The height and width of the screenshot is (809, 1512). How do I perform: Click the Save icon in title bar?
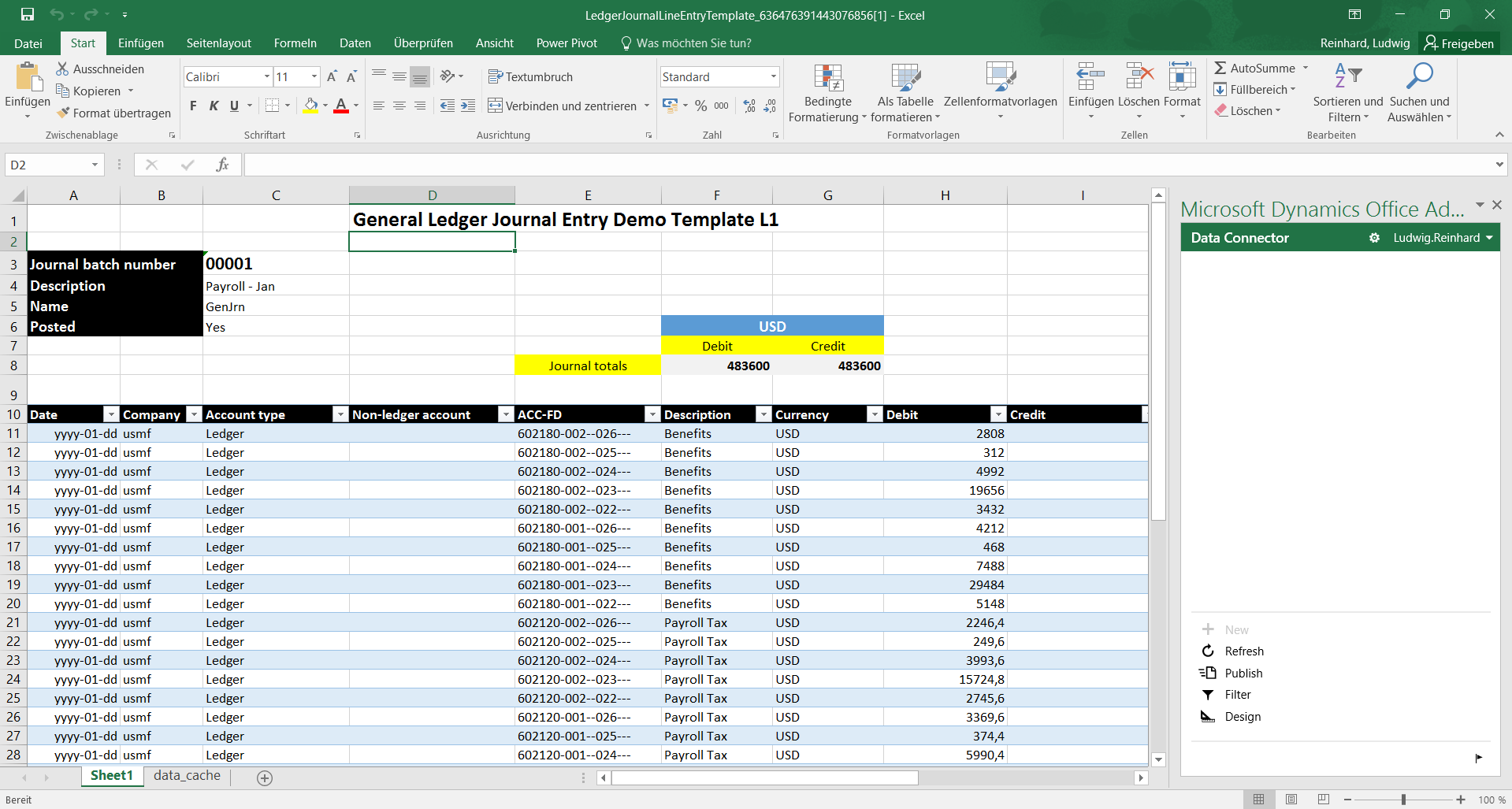point(28,14)
